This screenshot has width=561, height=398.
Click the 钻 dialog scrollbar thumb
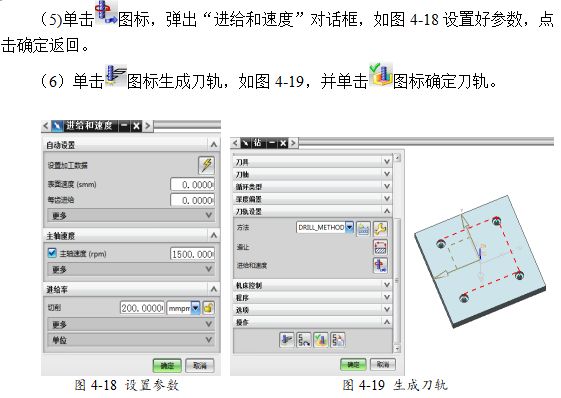click(397, 280)
